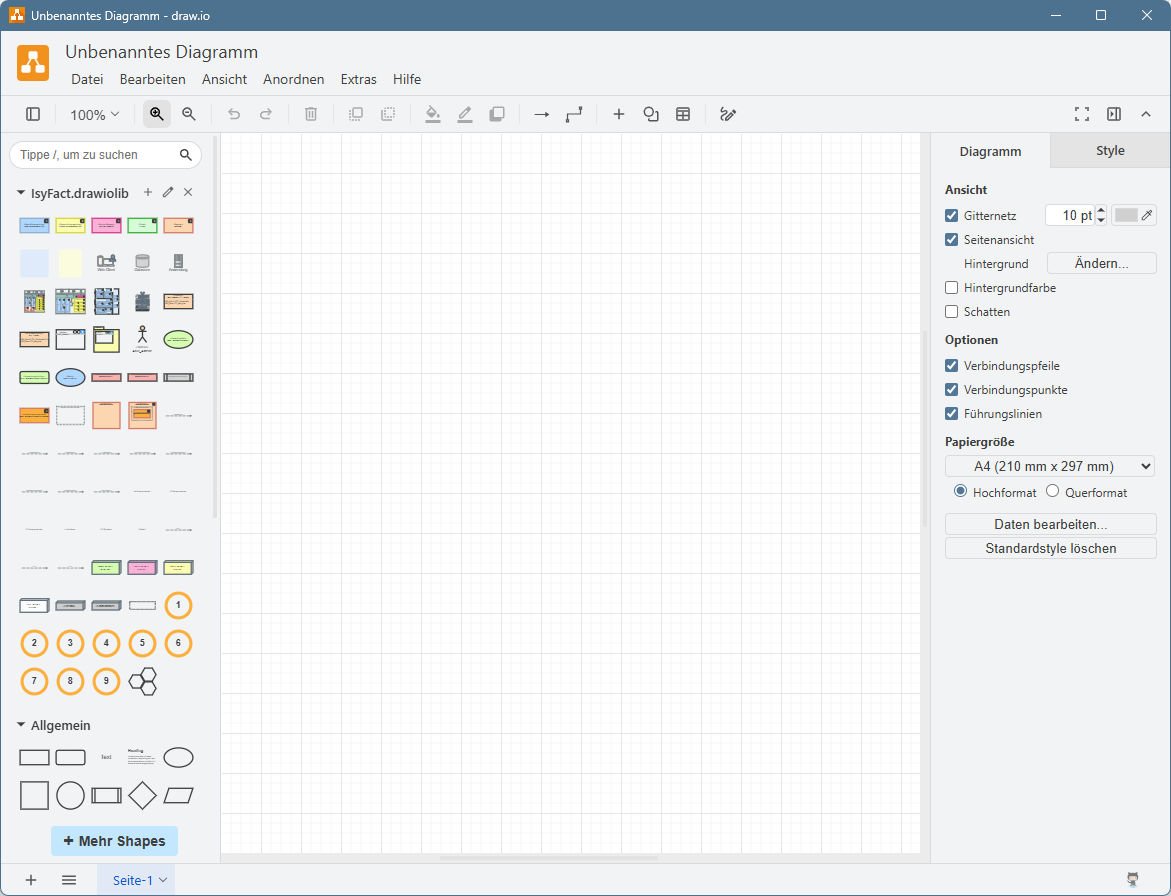Select the Querformat radio button
Screen dimensions: 1171x896
[x=1052, y=491]
